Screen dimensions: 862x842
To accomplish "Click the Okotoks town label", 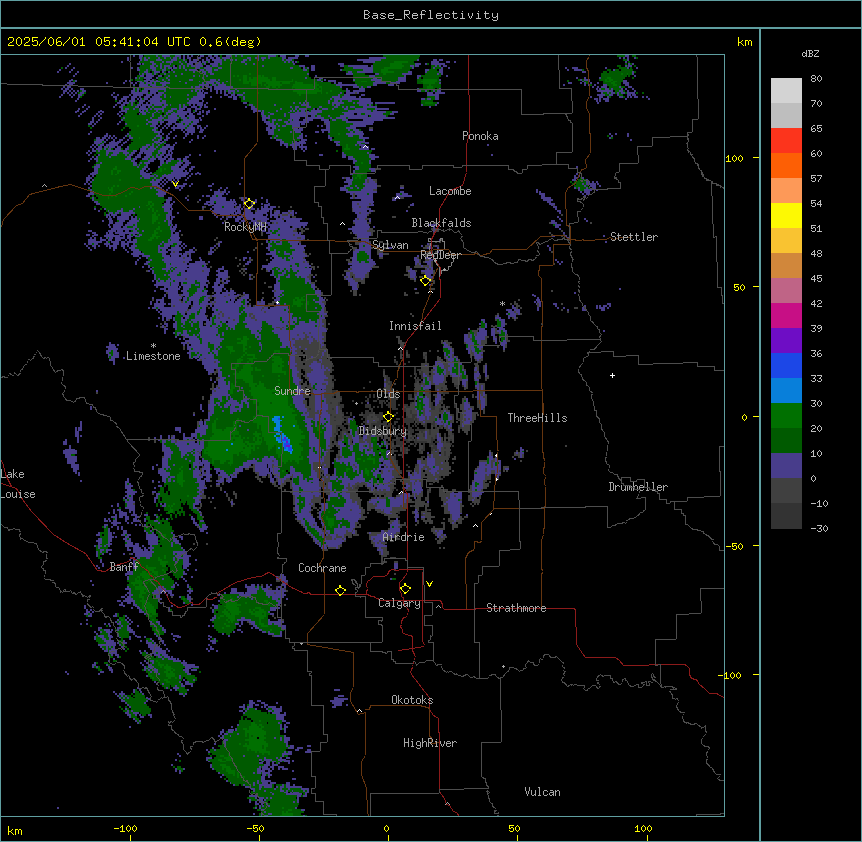I will [x=412, y=700].
